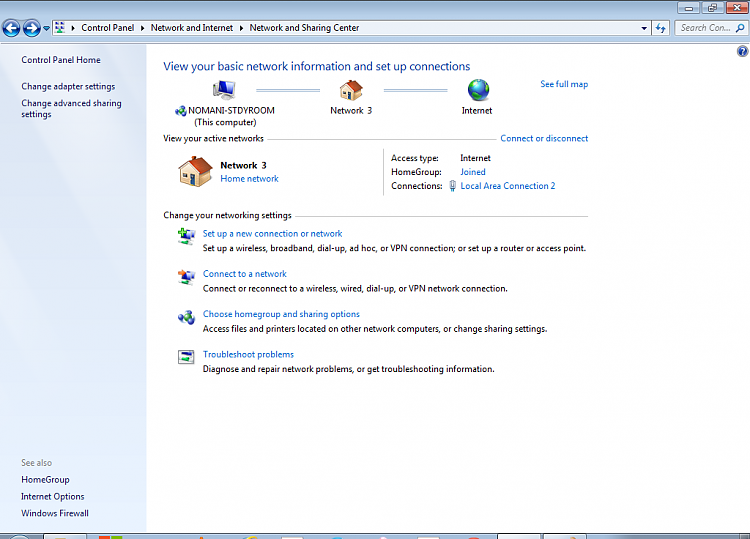The image size is (750, 539).
Task: Open Internet Options under See also
Action: (x=53, y=496)
